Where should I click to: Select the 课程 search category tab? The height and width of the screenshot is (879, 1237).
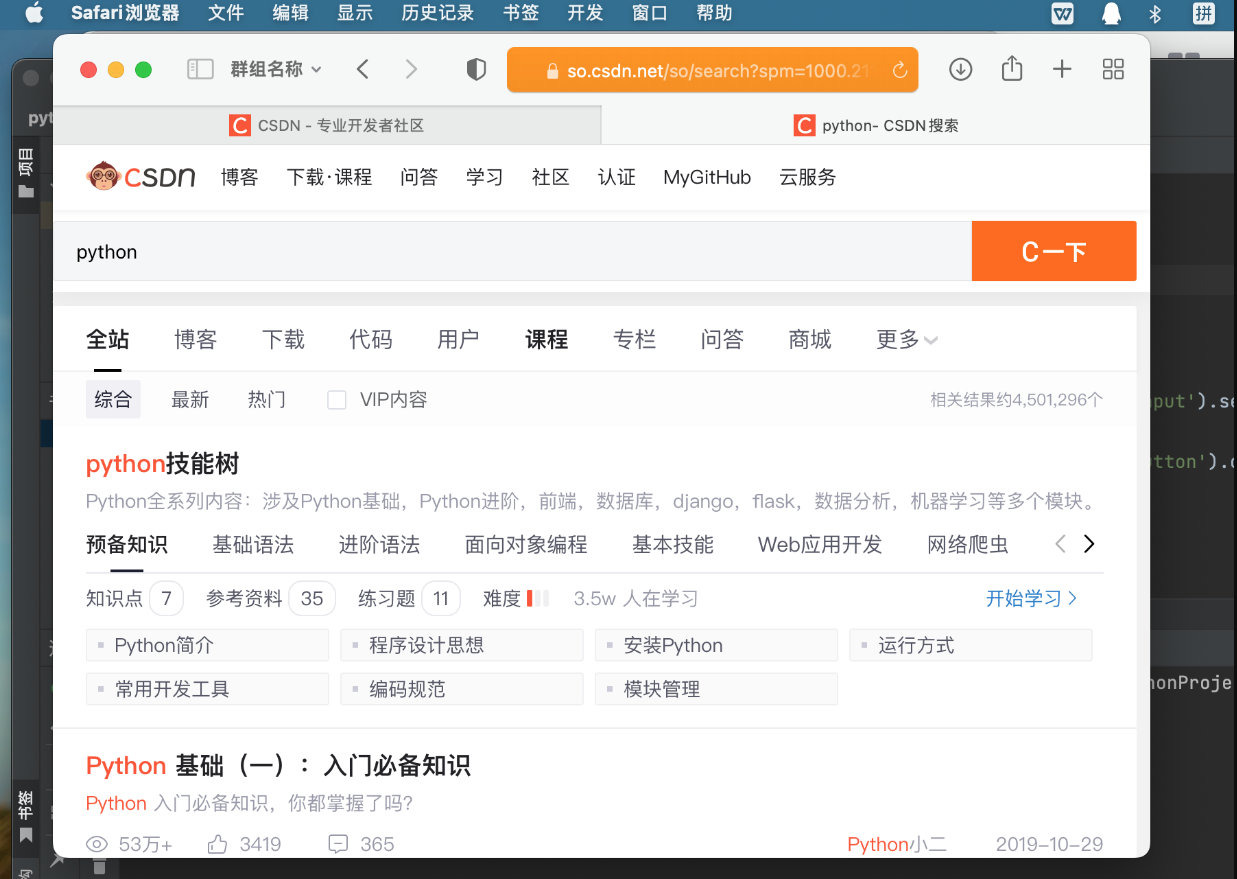[x=546, y=340]
